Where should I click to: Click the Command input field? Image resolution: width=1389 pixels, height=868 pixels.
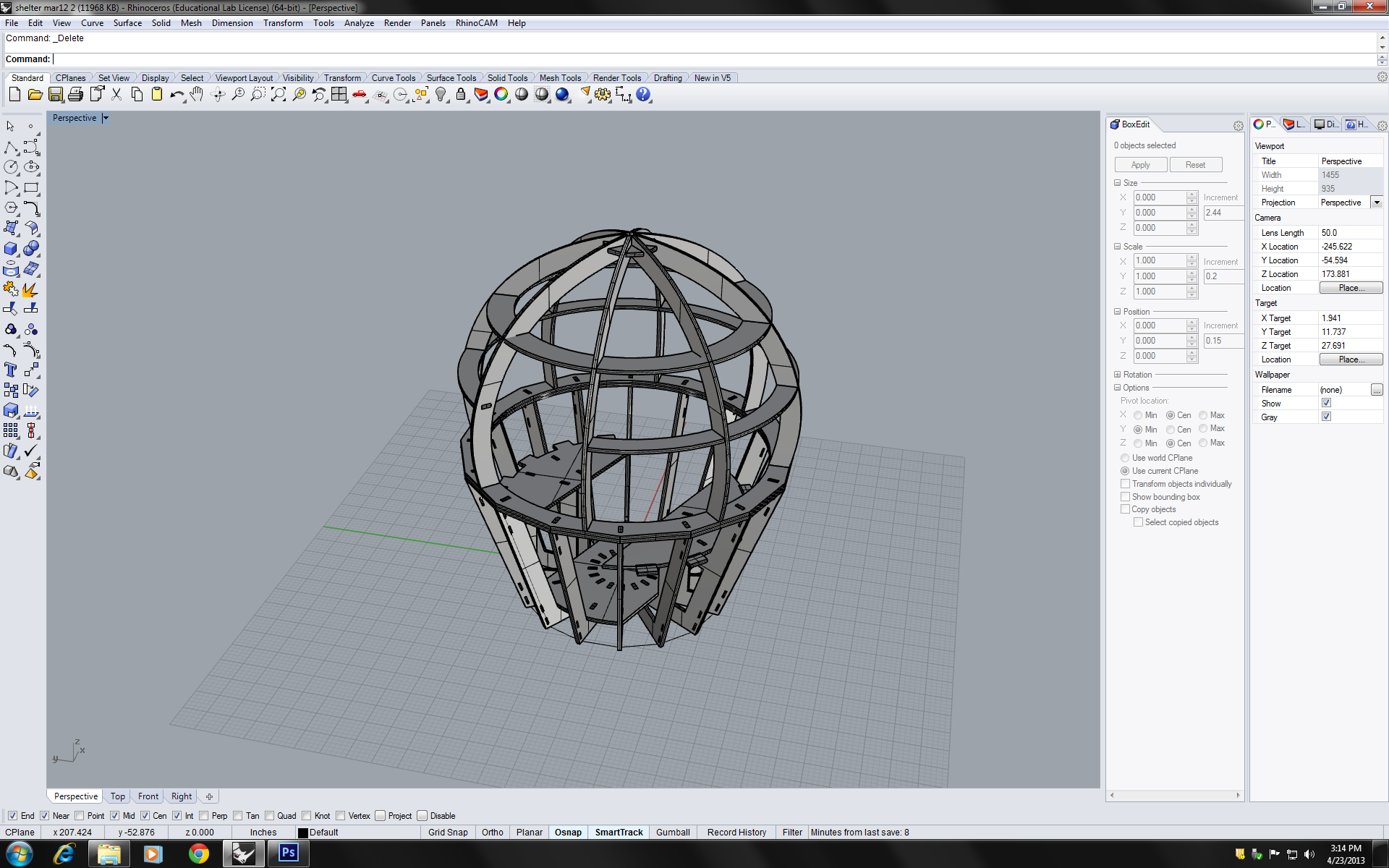click(x=713, y=59)
